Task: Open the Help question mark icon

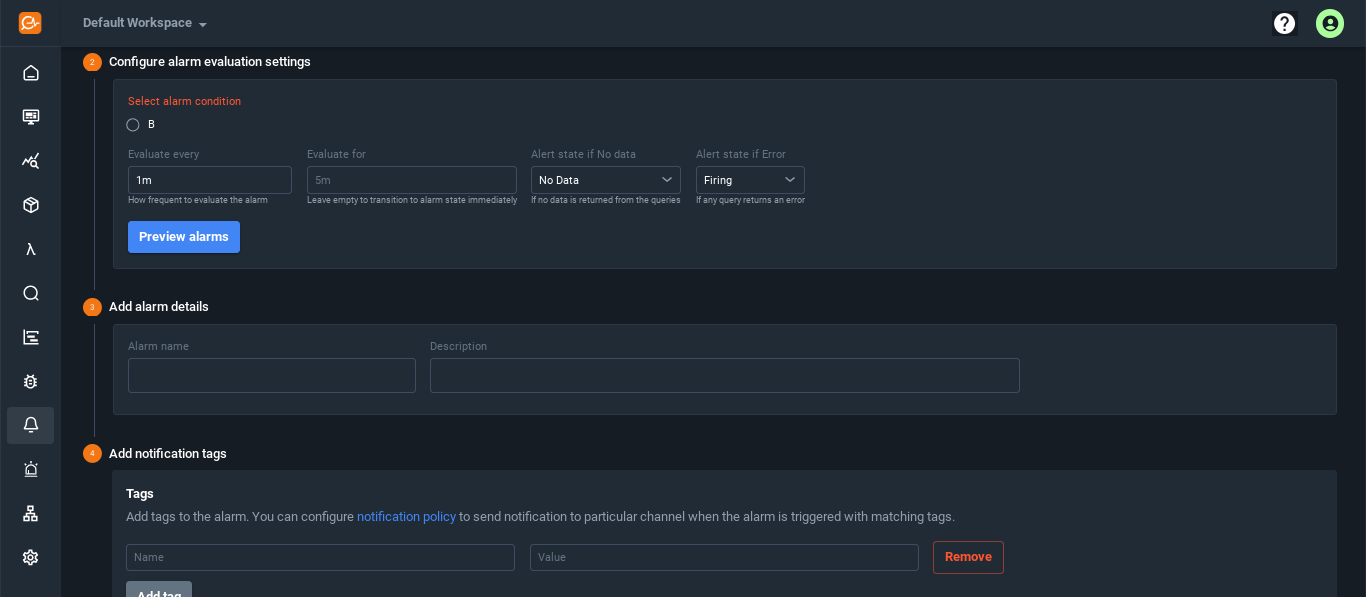Action: coord(1284,23)
